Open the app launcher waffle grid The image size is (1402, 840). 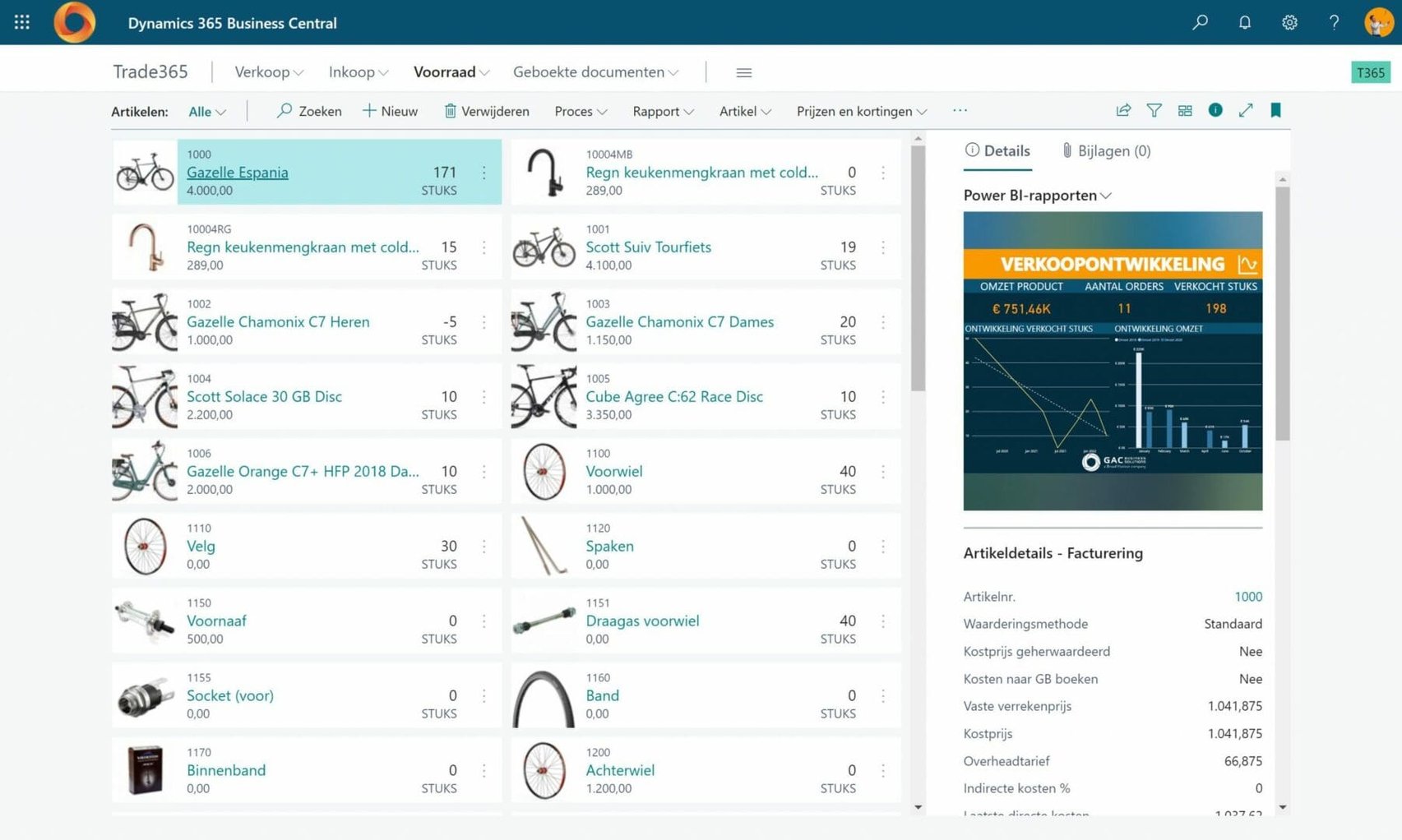pyautogui.click(x=22, y=22)
